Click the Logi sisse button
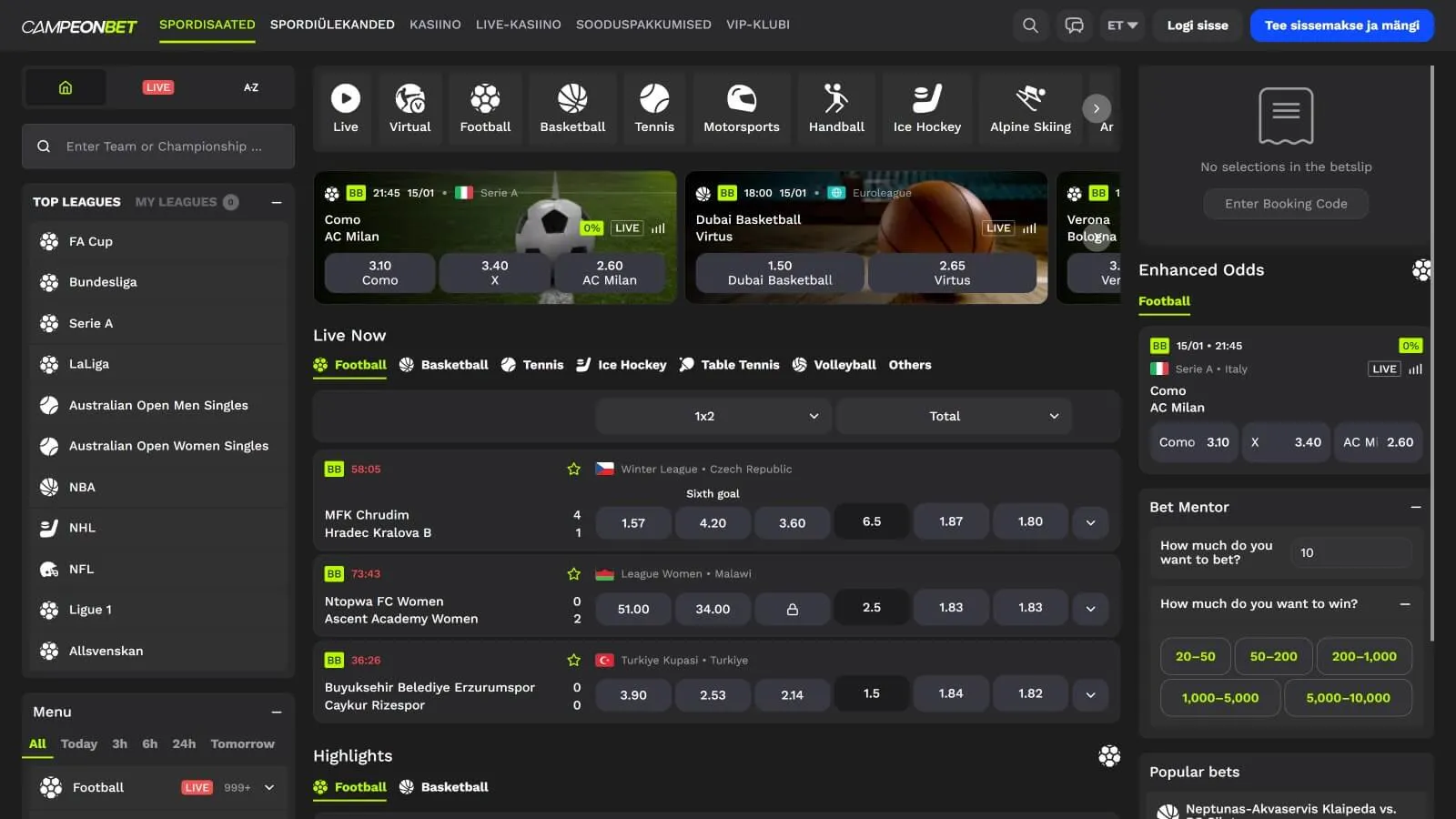 pyautogui.click(x=1198, y=25)
